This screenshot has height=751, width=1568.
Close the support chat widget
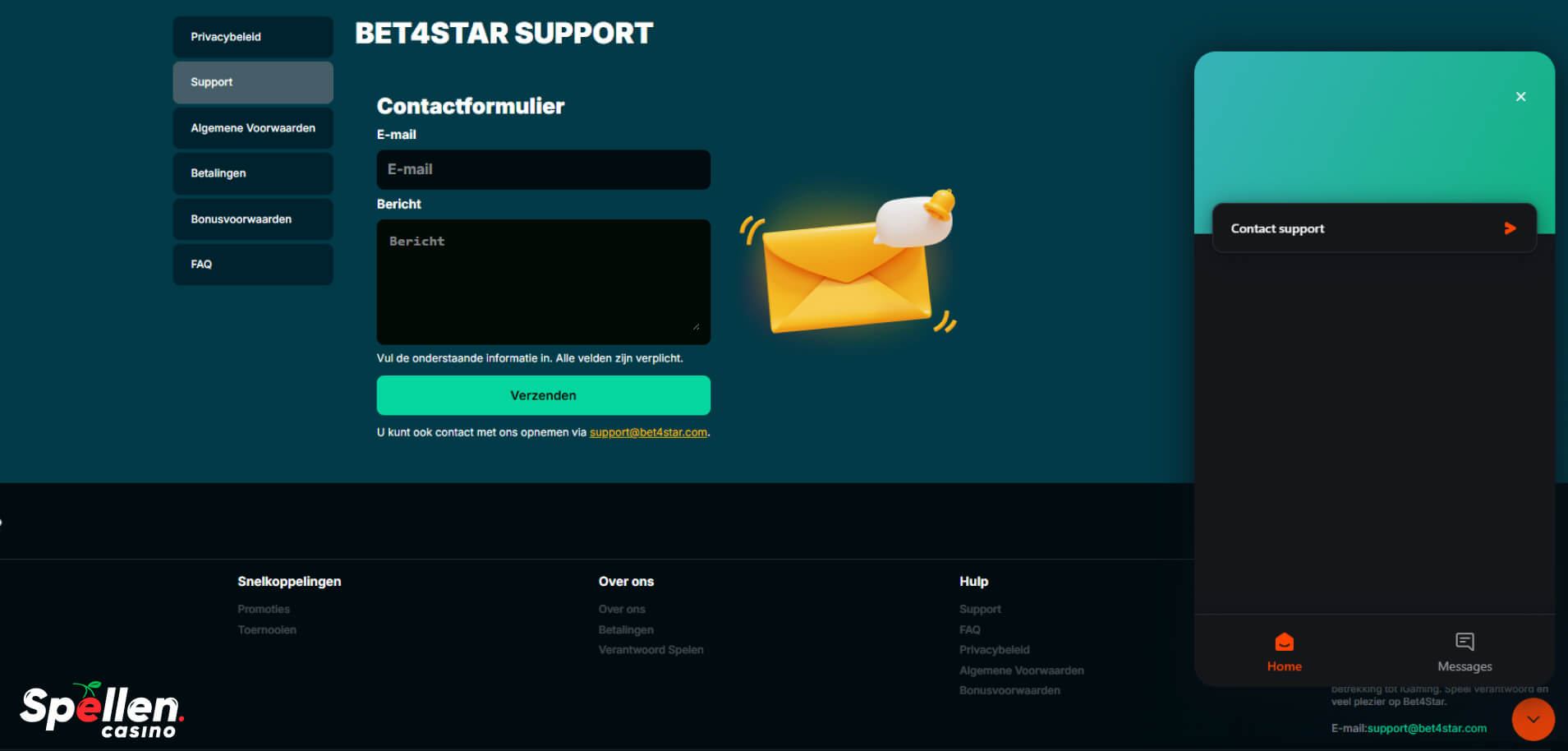pos(1520,97)
